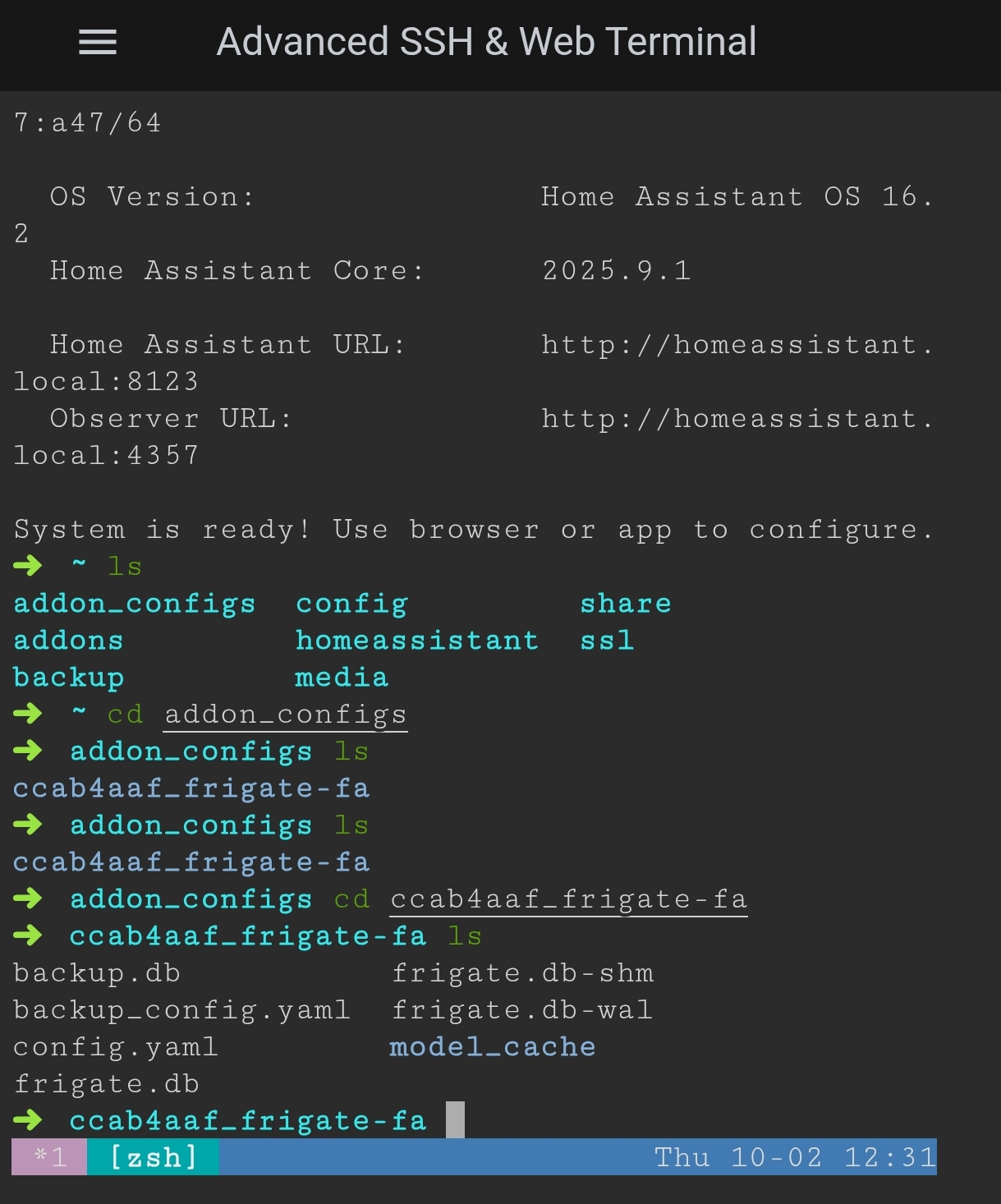Click the ssl directory name

tap(607, 640)
